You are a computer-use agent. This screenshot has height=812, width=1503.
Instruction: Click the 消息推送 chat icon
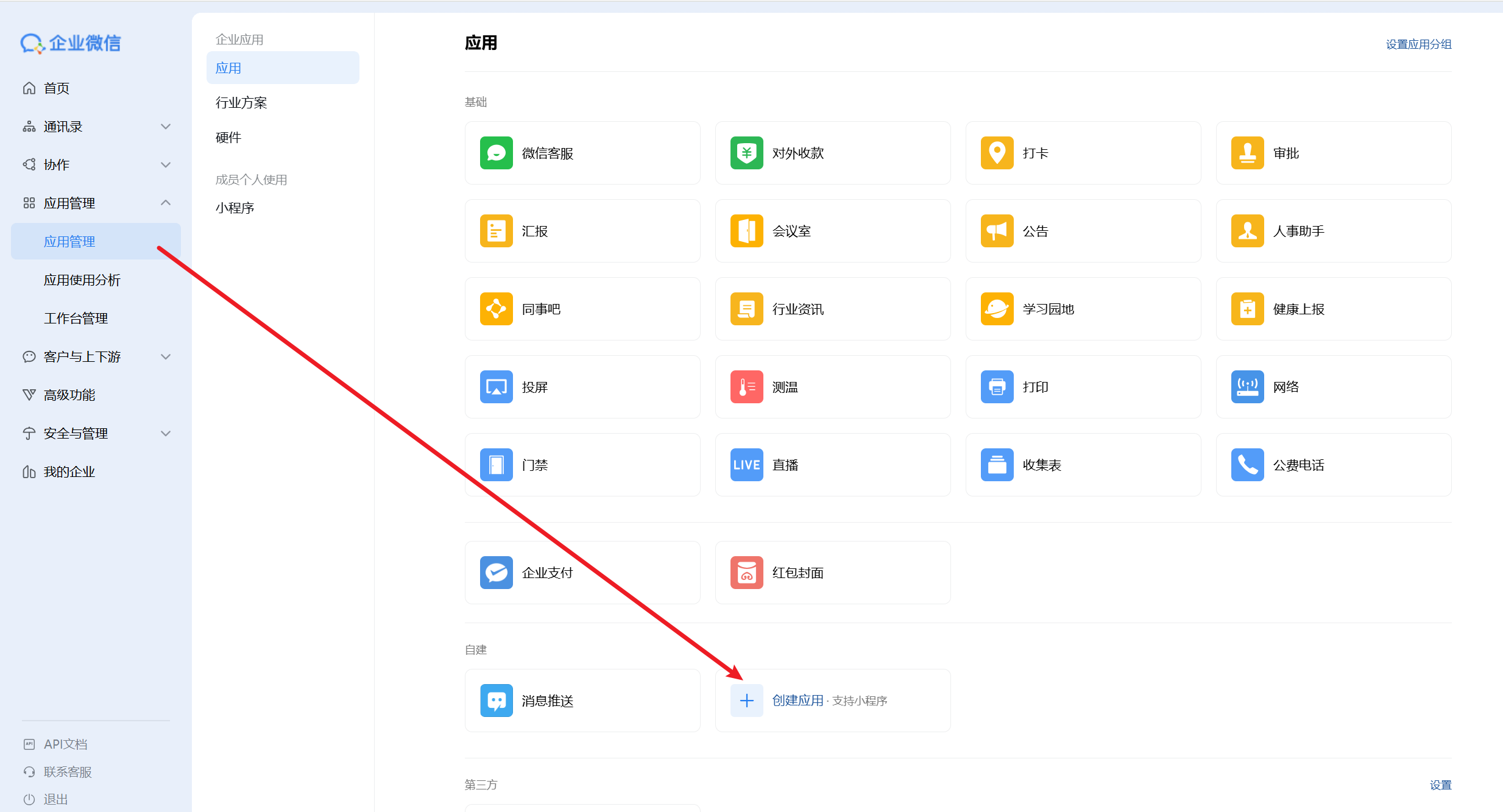pos(496,701)
